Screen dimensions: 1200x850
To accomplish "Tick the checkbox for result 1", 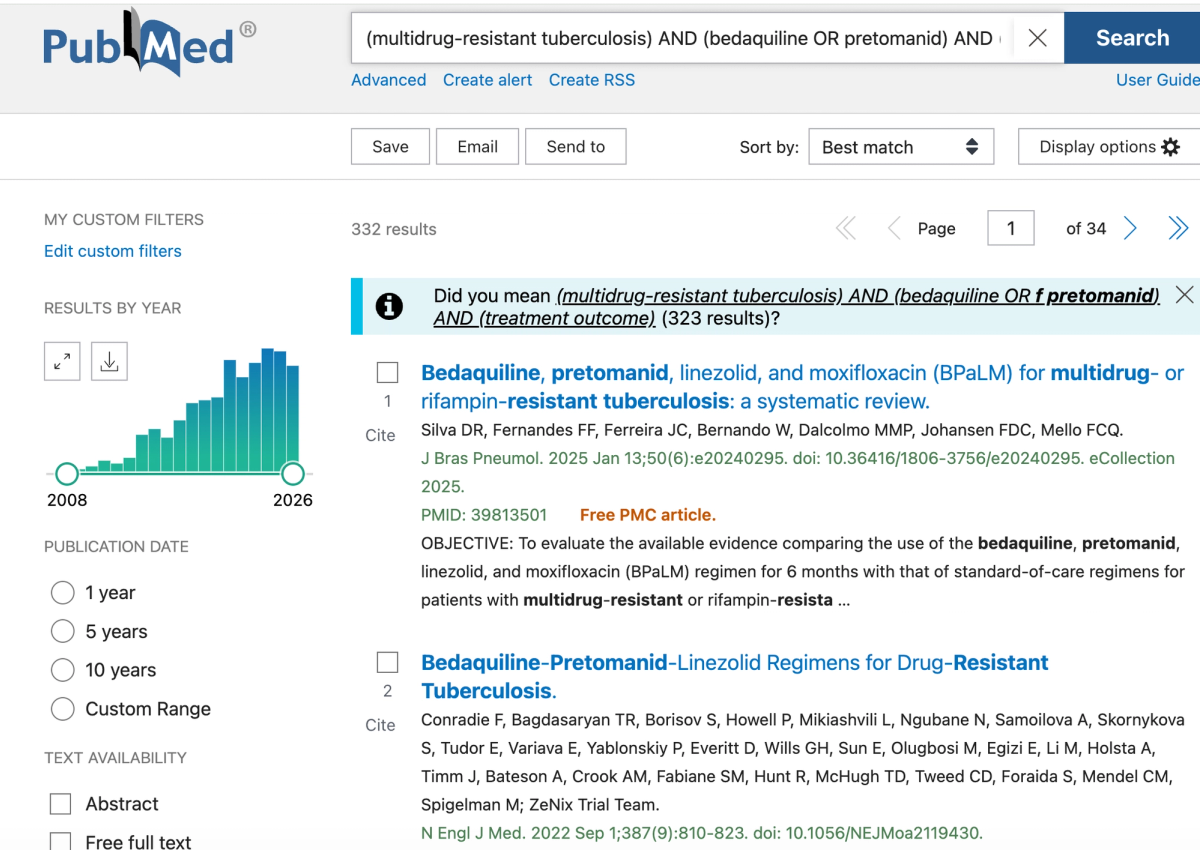I will coord(387,373).
